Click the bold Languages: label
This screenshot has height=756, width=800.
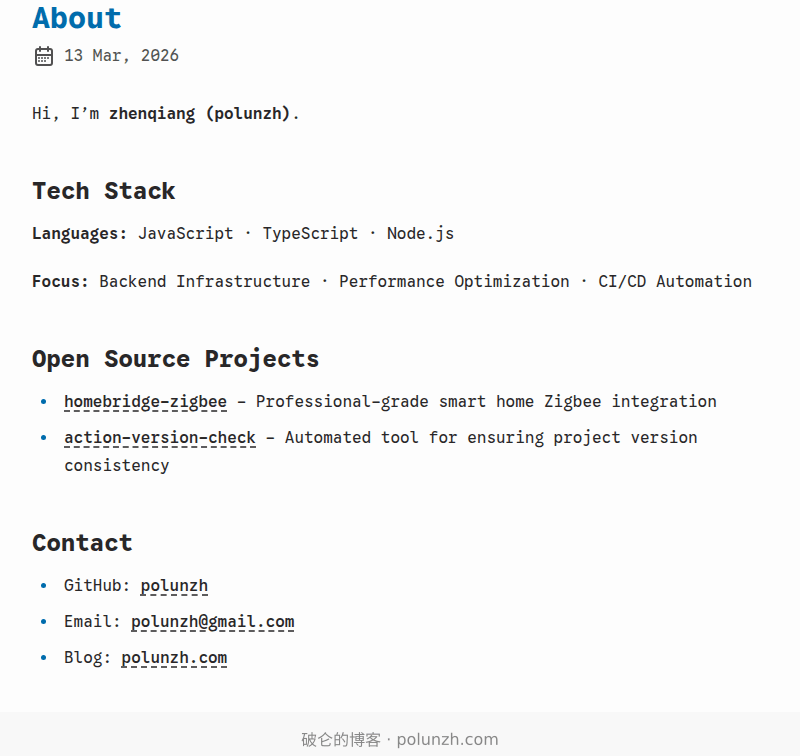[x=80, y=234]
